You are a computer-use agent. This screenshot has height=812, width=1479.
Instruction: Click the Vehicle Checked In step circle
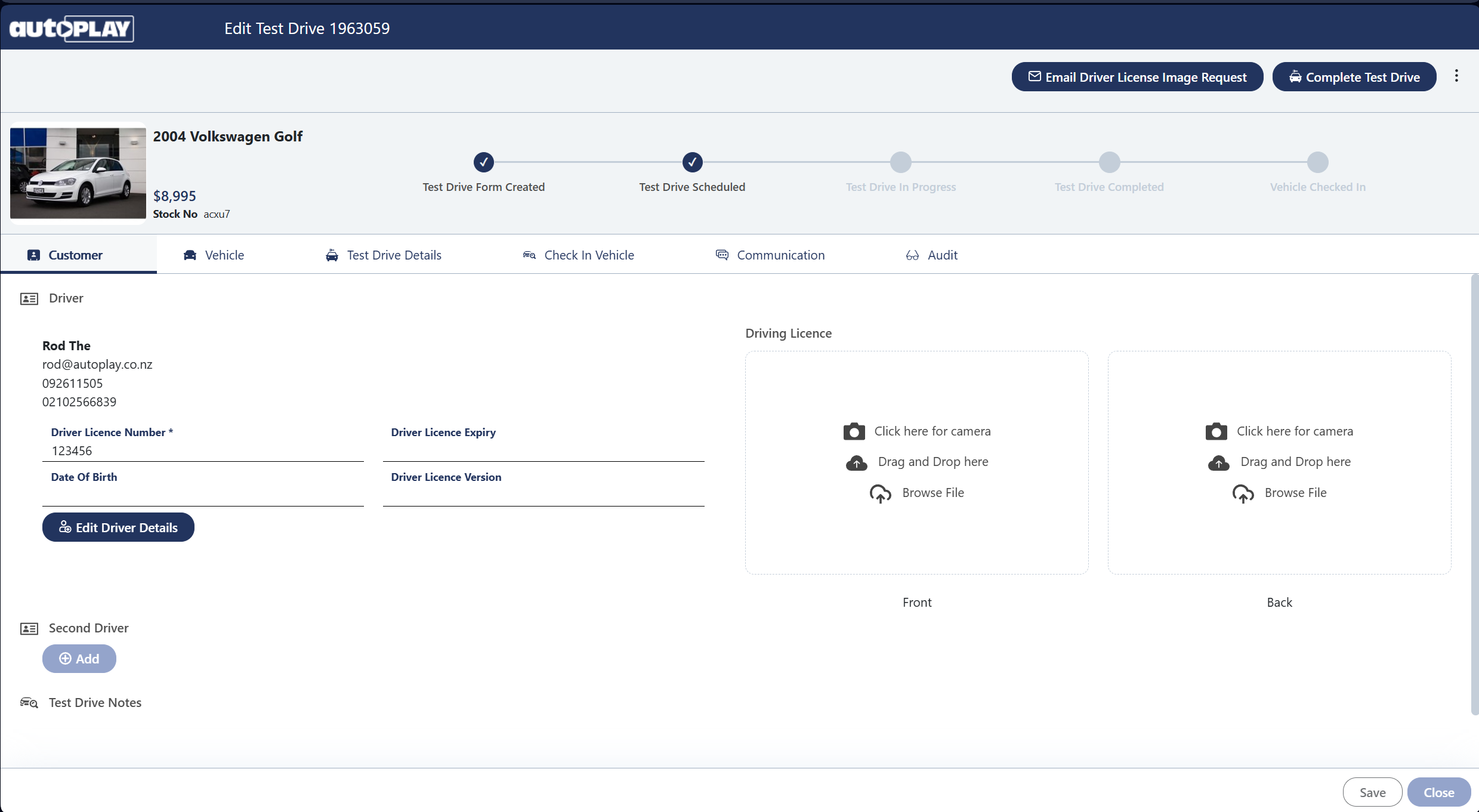point(1317,162)
